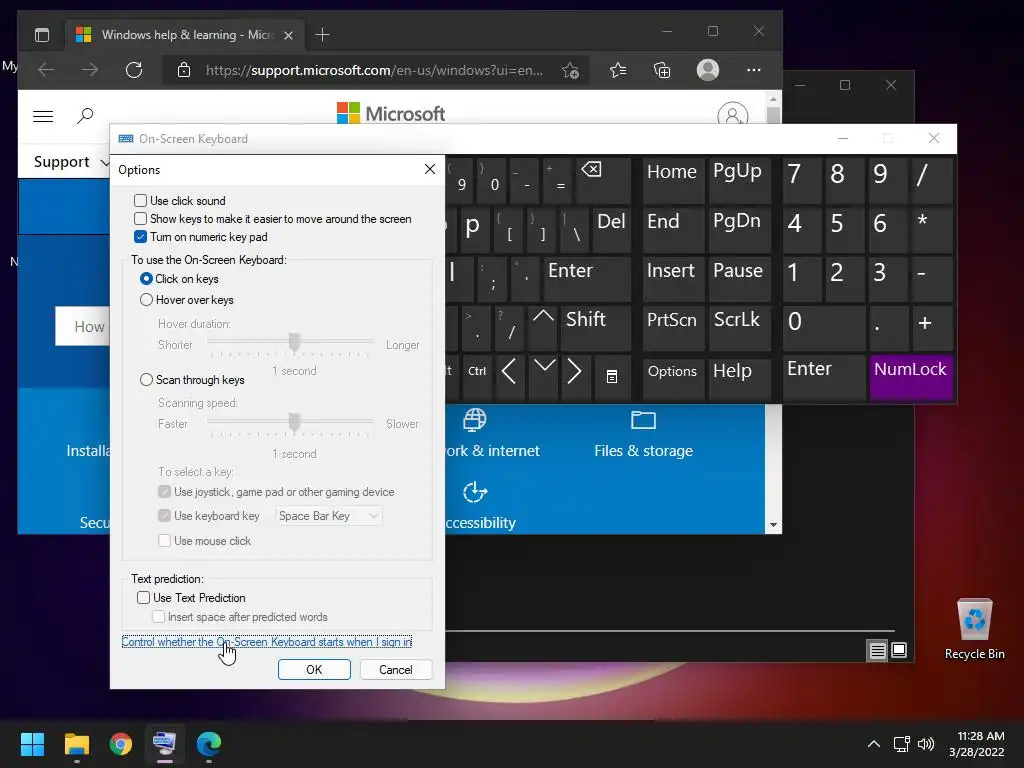Click the Microsoft site hamburger menu

tap(43, 116)
